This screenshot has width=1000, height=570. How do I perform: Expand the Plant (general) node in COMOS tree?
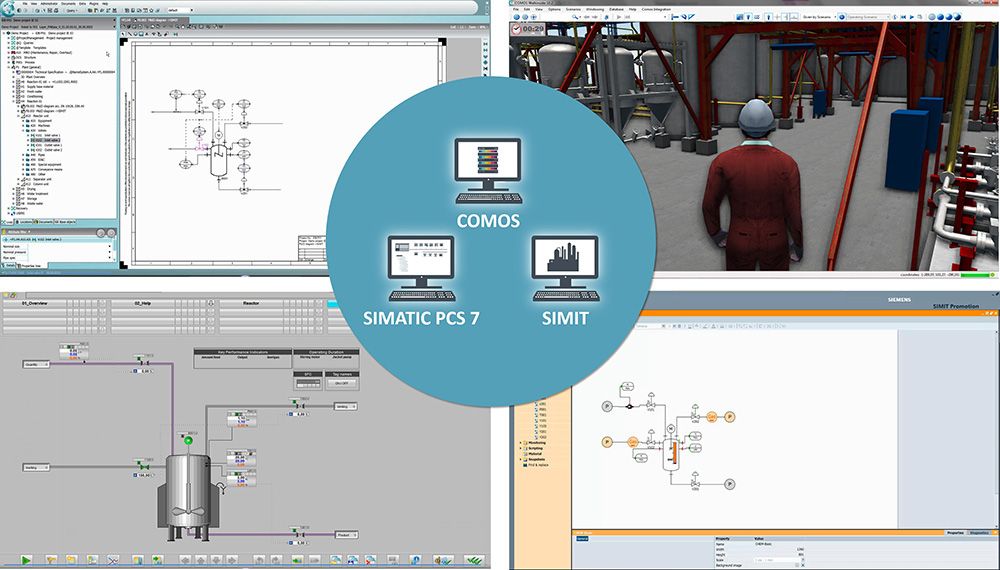(x=9, y=67)
